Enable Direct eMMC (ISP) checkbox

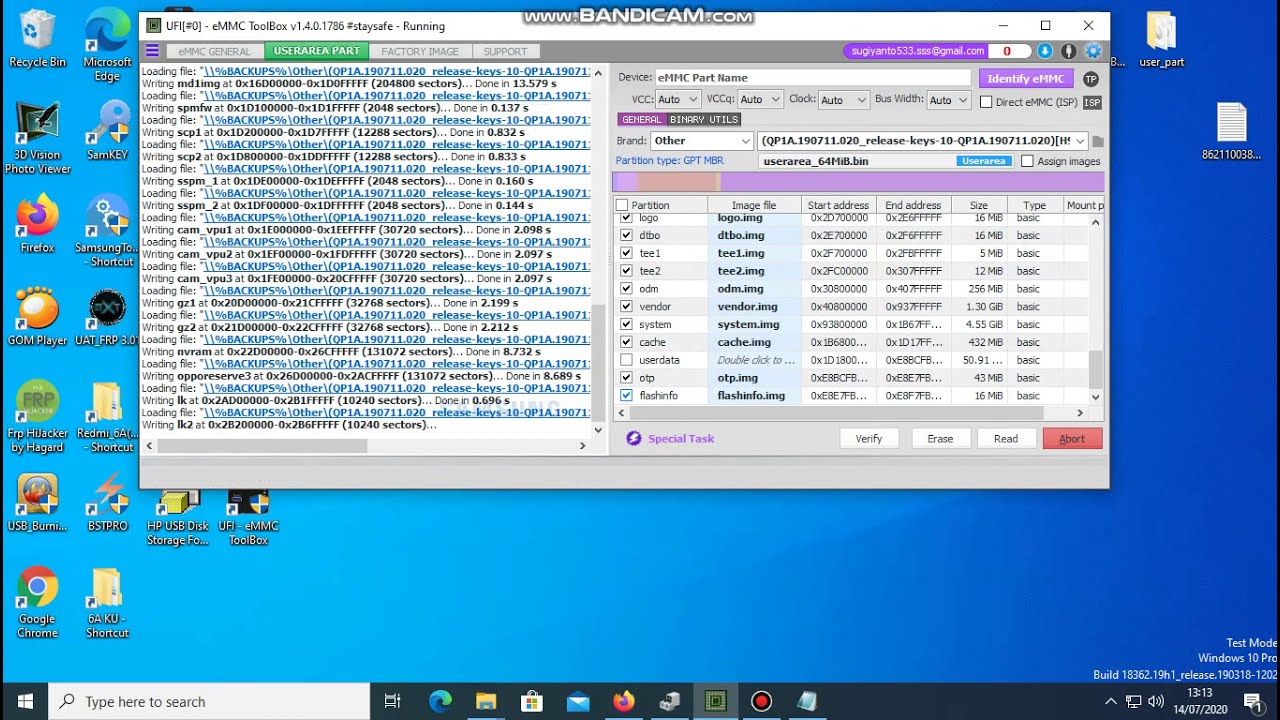point(986,102)
